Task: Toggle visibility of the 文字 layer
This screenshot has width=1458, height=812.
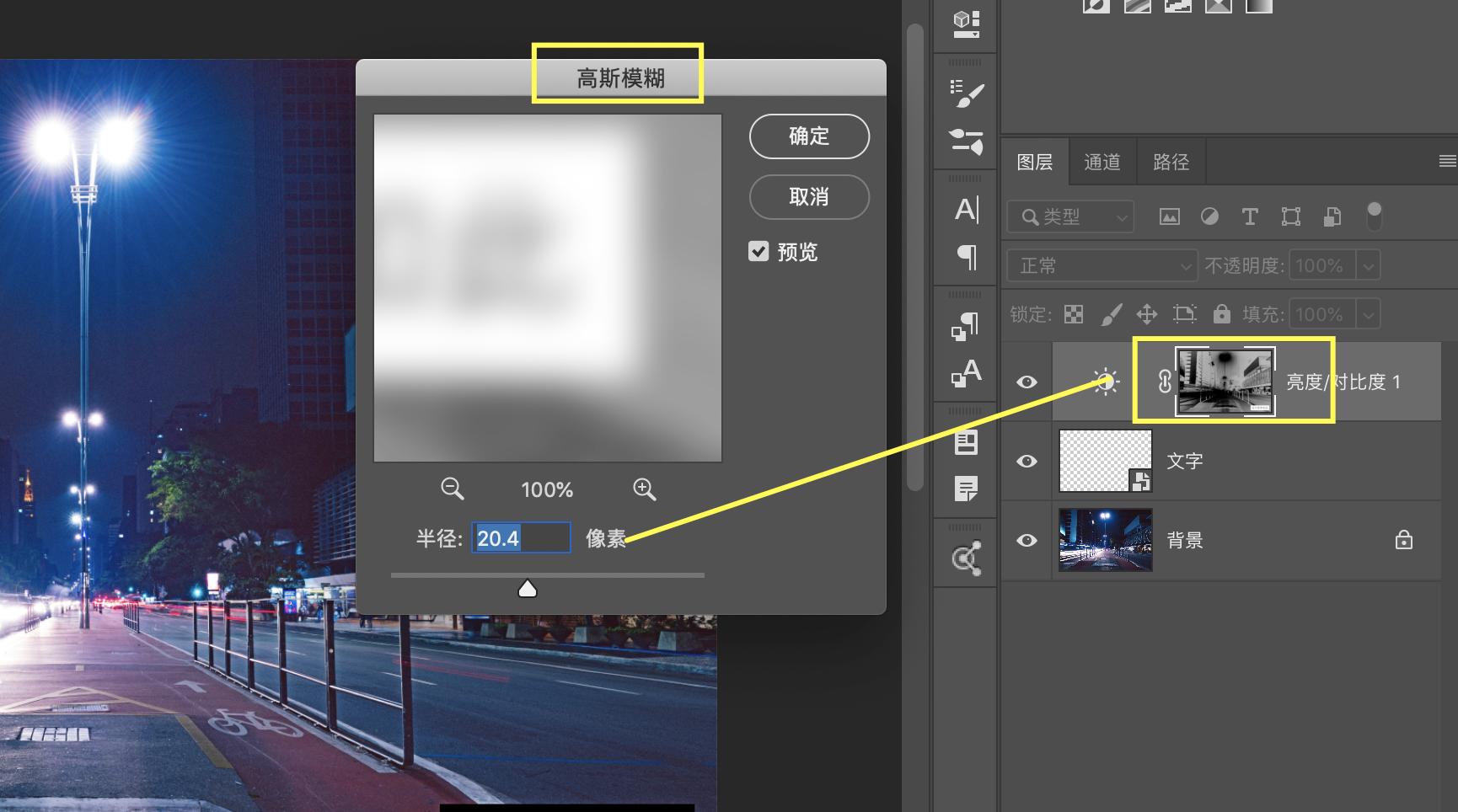Action: tap(1026, 461)
